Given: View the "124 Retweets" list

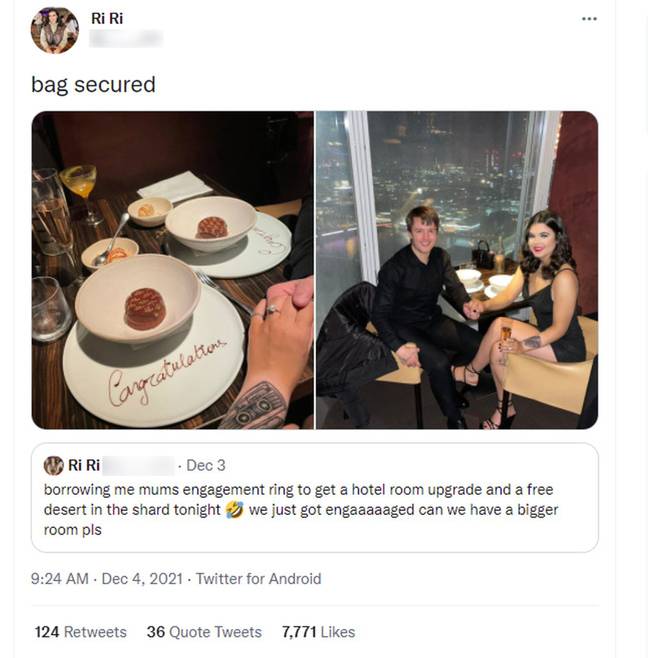Looking at the screenshot, I should click(81, 632).
